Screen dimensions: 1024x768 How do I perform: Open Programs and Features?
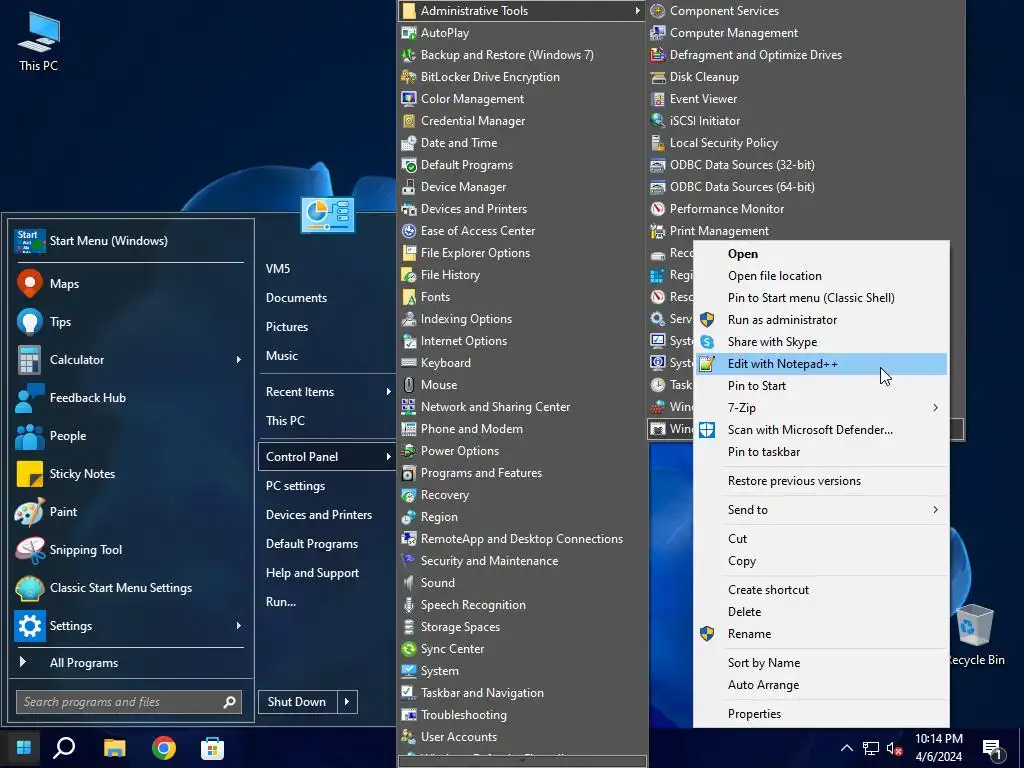(x=521, y=473)
